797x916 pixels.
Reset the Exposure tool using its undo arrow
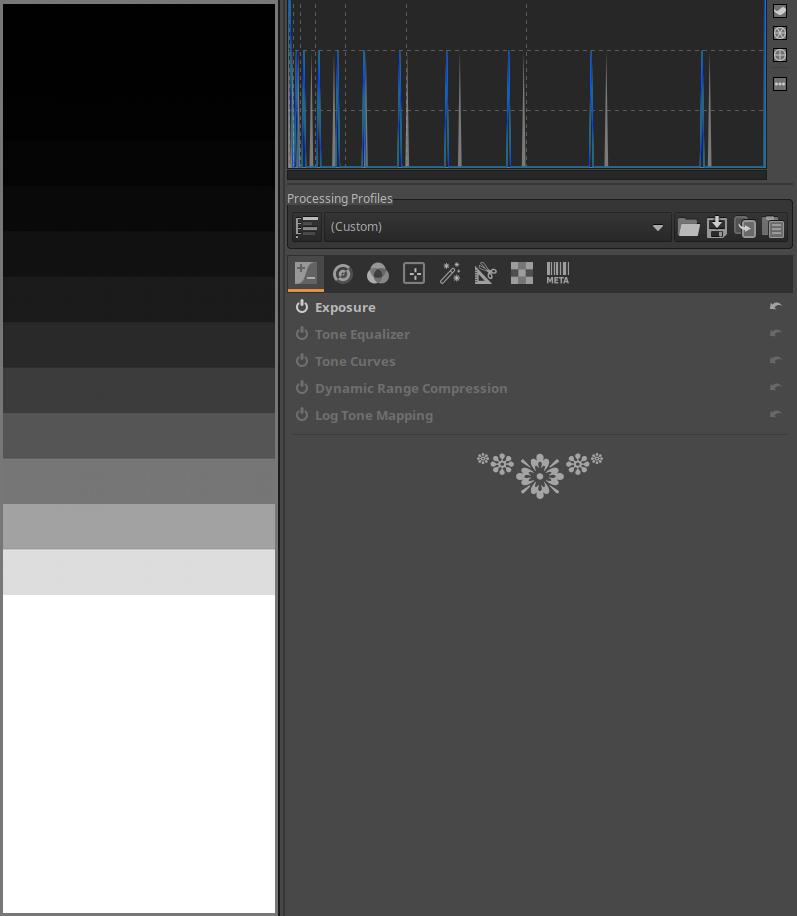coord(775,307)
